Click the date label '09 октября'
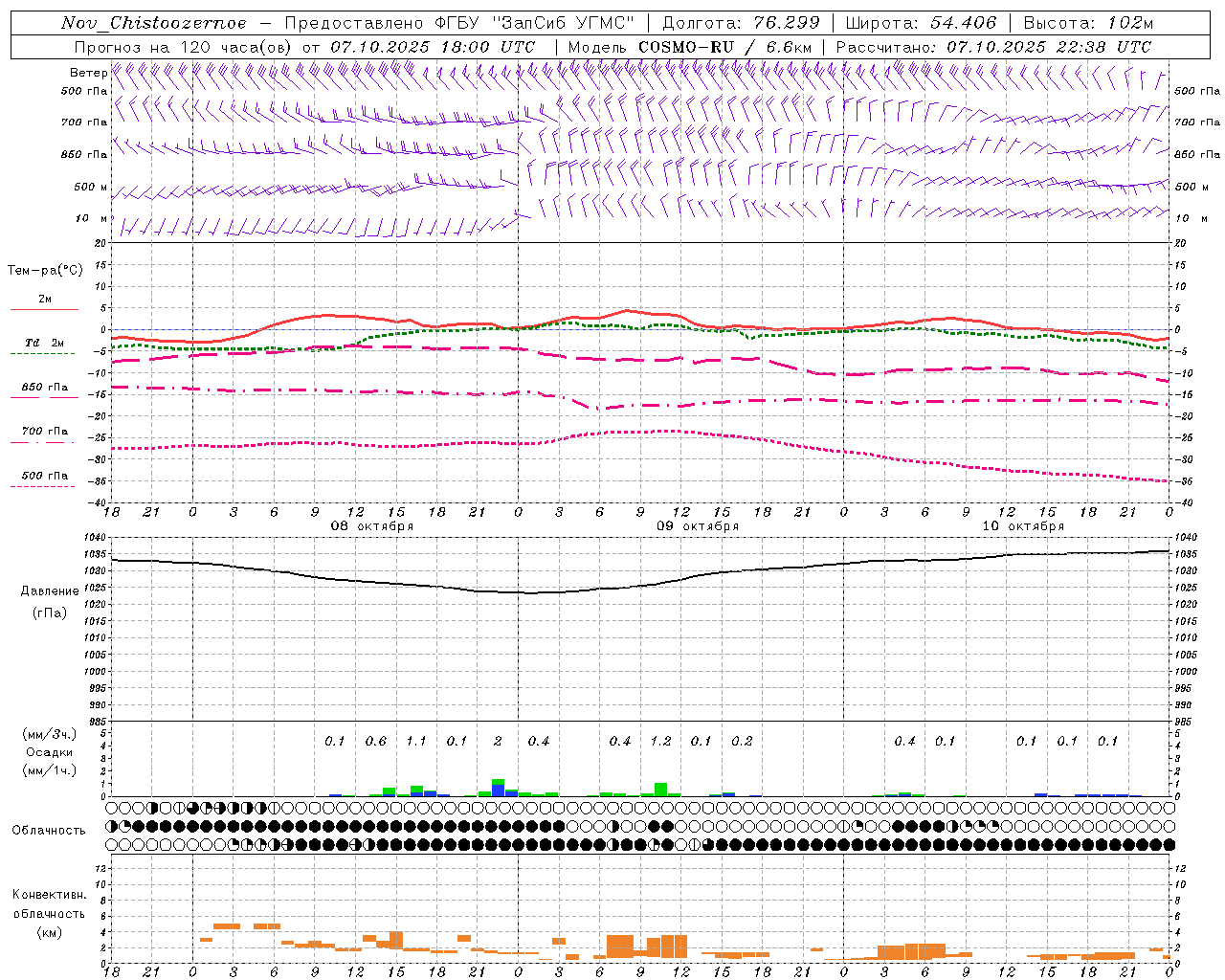 click(698, 526)
